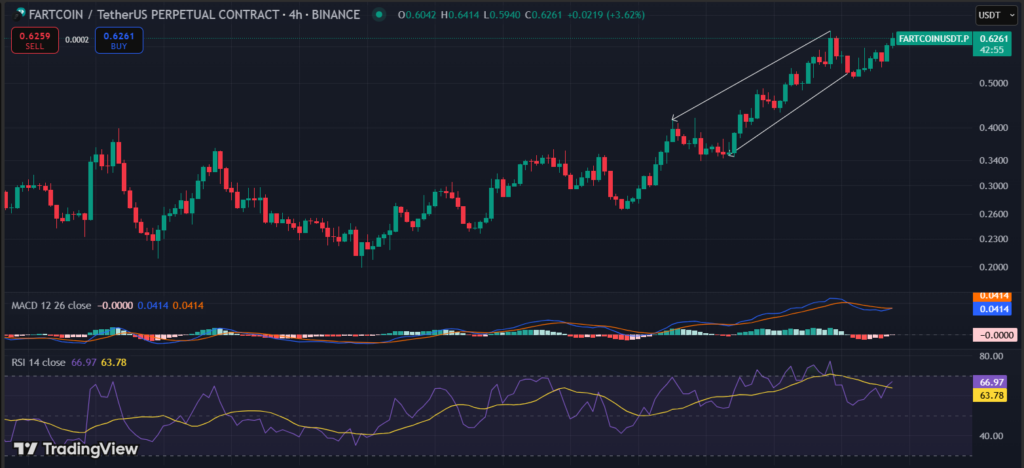Viewport: 1024px width, 468px height.
Task: Click the 80.00 RSI axis label
Action: (991, 356)
